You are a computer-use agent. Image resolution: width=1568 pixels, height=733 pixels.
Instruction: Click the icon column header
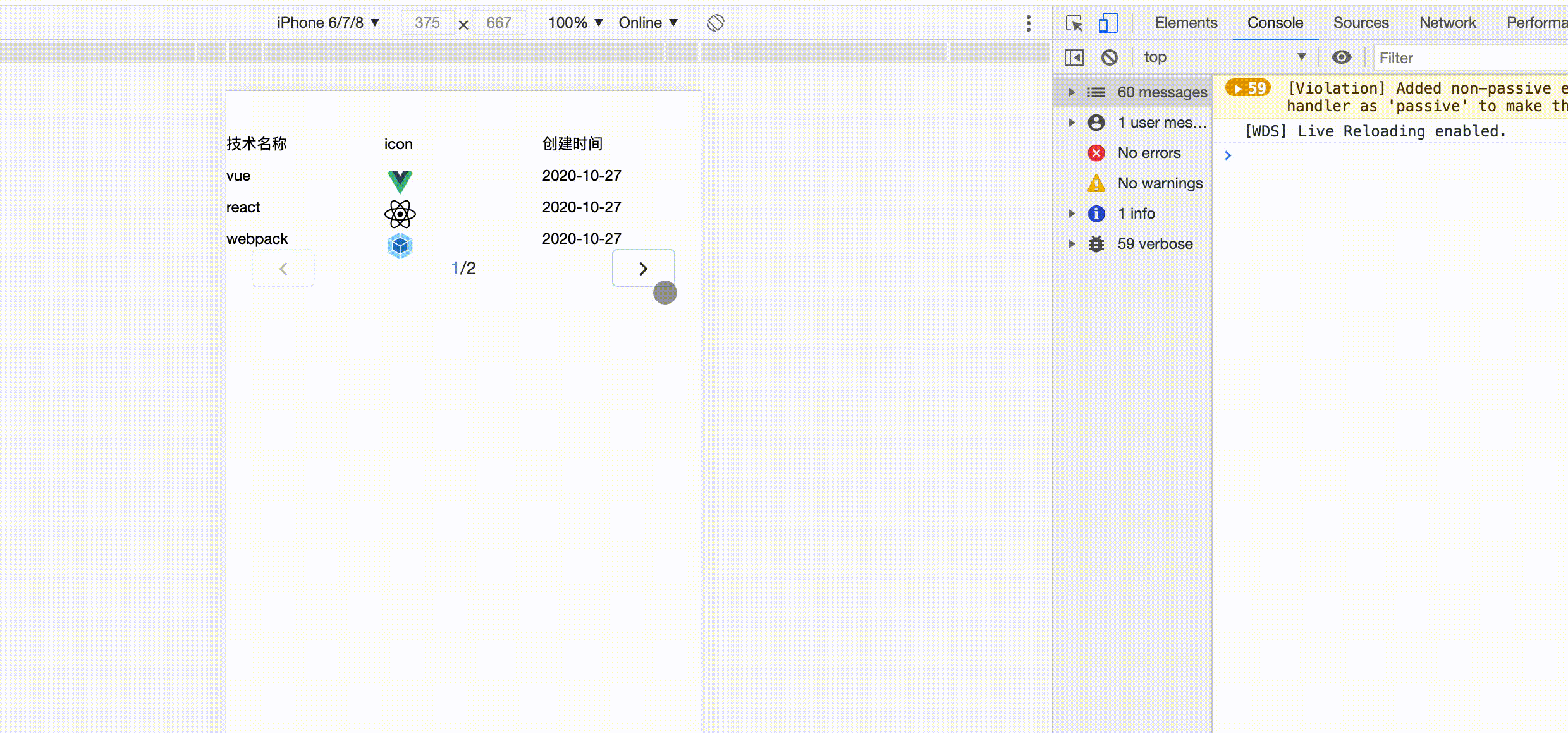398,144
